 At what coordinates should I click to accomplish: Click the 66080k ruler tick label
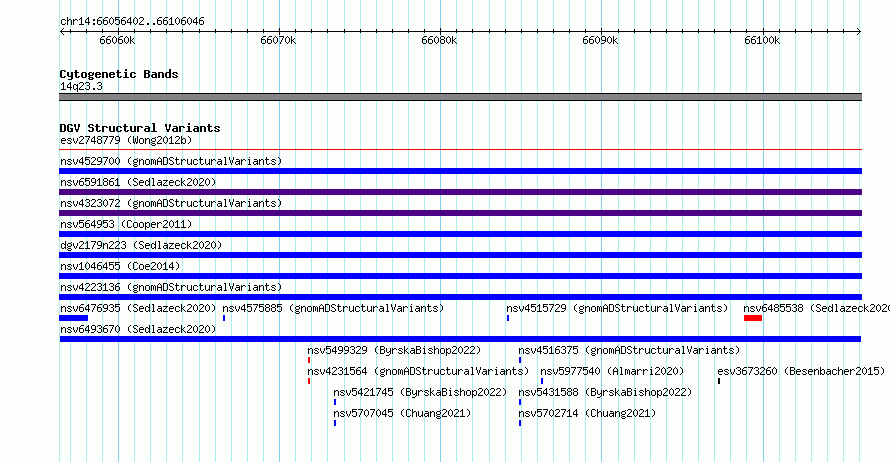(x=439, y=40)
